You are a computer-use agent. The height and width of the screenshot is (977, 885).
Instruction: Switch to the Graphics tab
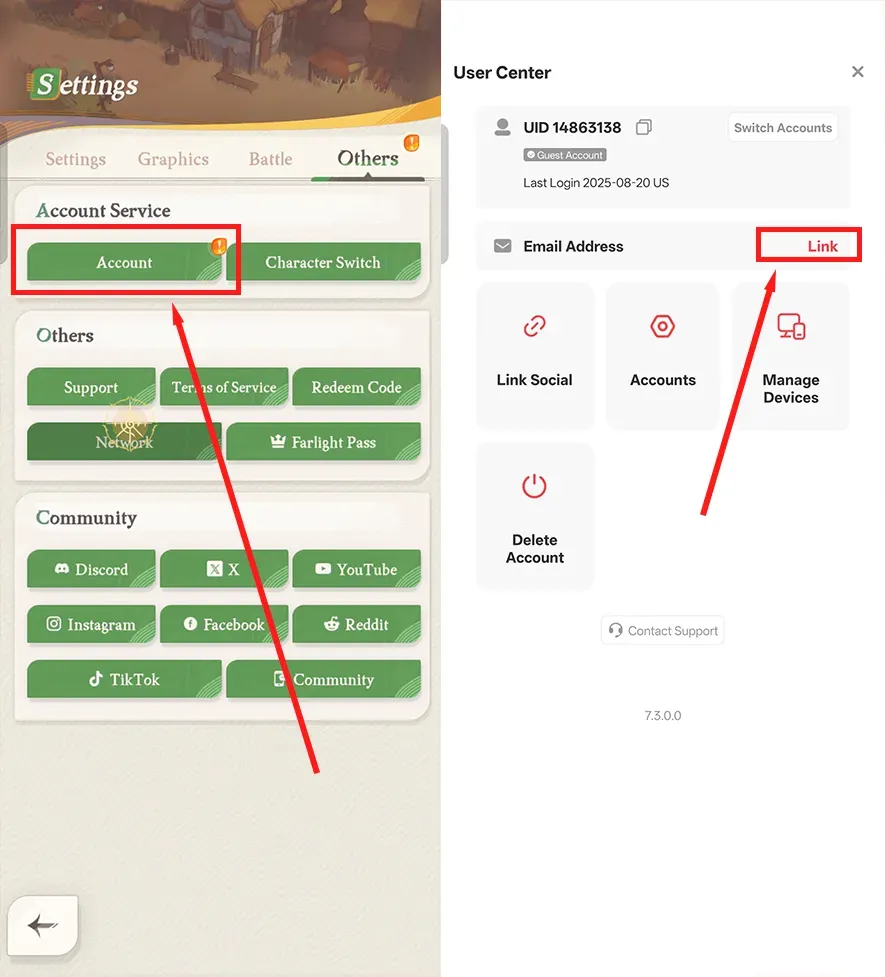point(173,159)
